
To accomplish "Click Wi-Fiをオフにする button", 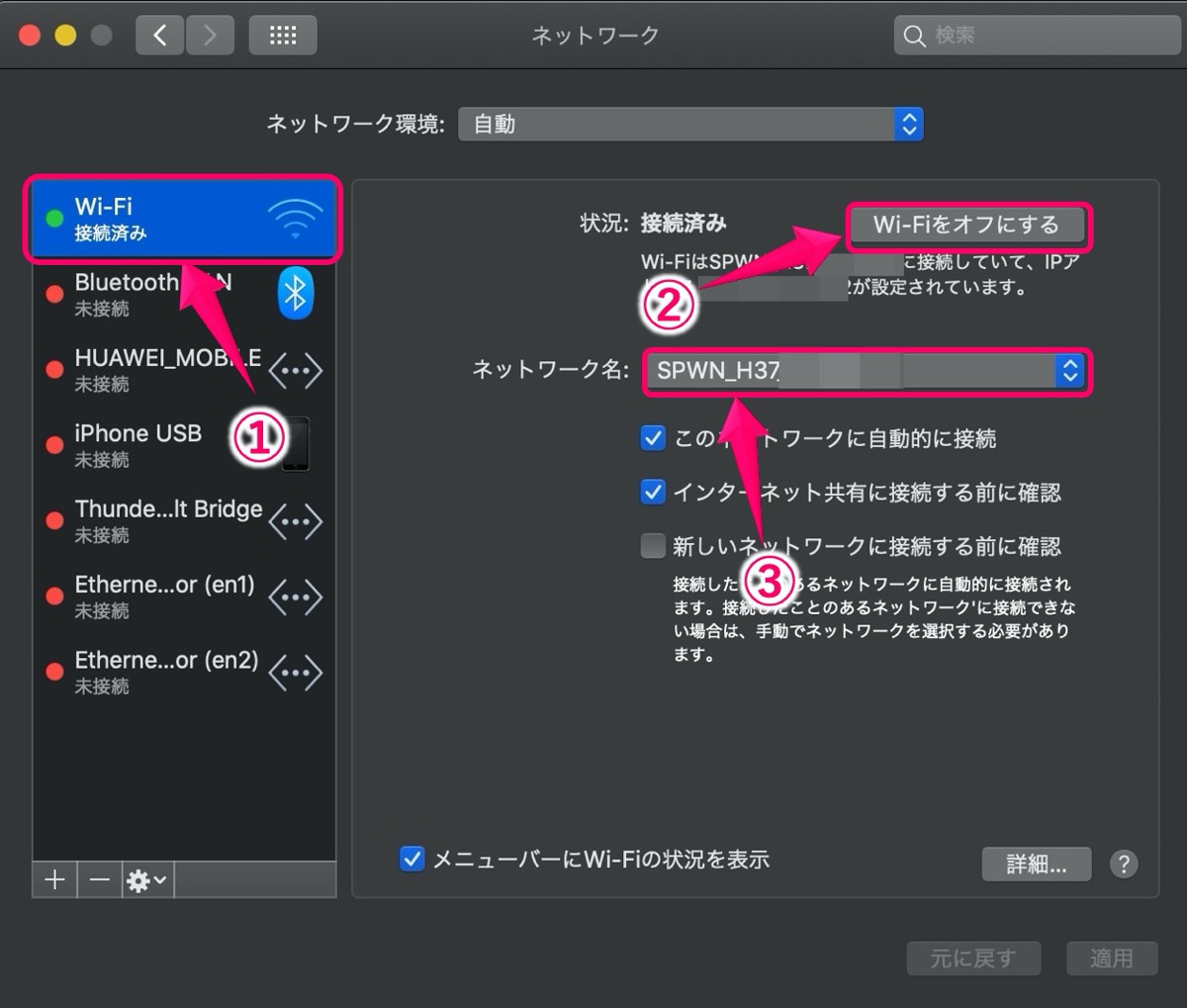I will 966,226.
